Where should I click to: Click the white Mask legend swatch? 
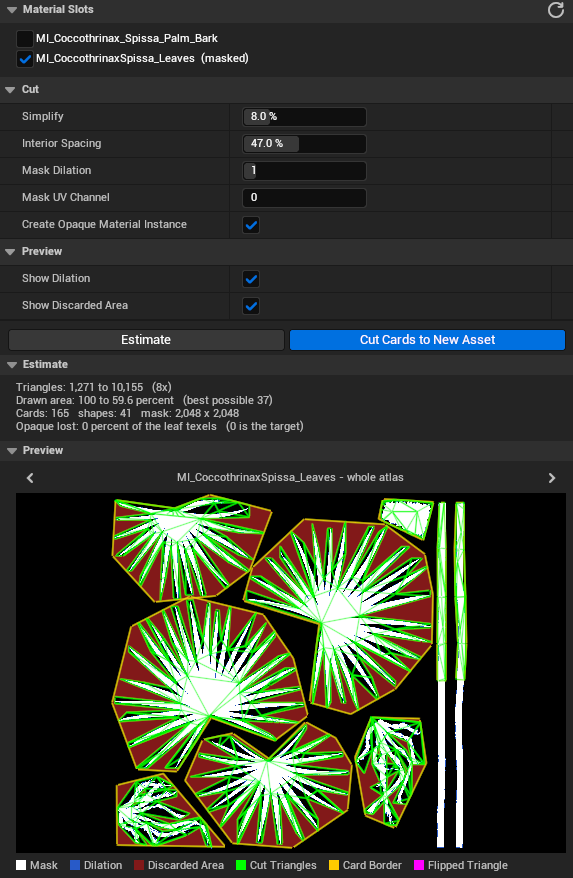[x=21, y=865]
